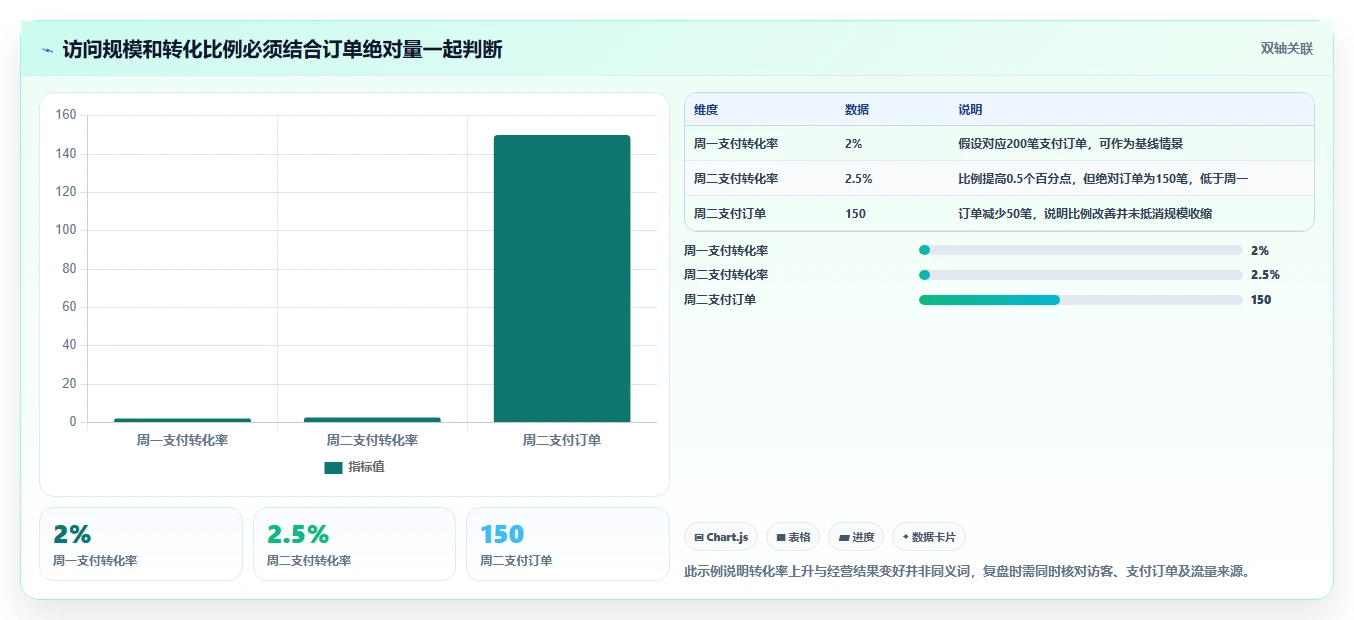The width and height of the screenshot is (1354, 620).
Task: Click the 2.5% data card
Action: click(x=354, y=544)
